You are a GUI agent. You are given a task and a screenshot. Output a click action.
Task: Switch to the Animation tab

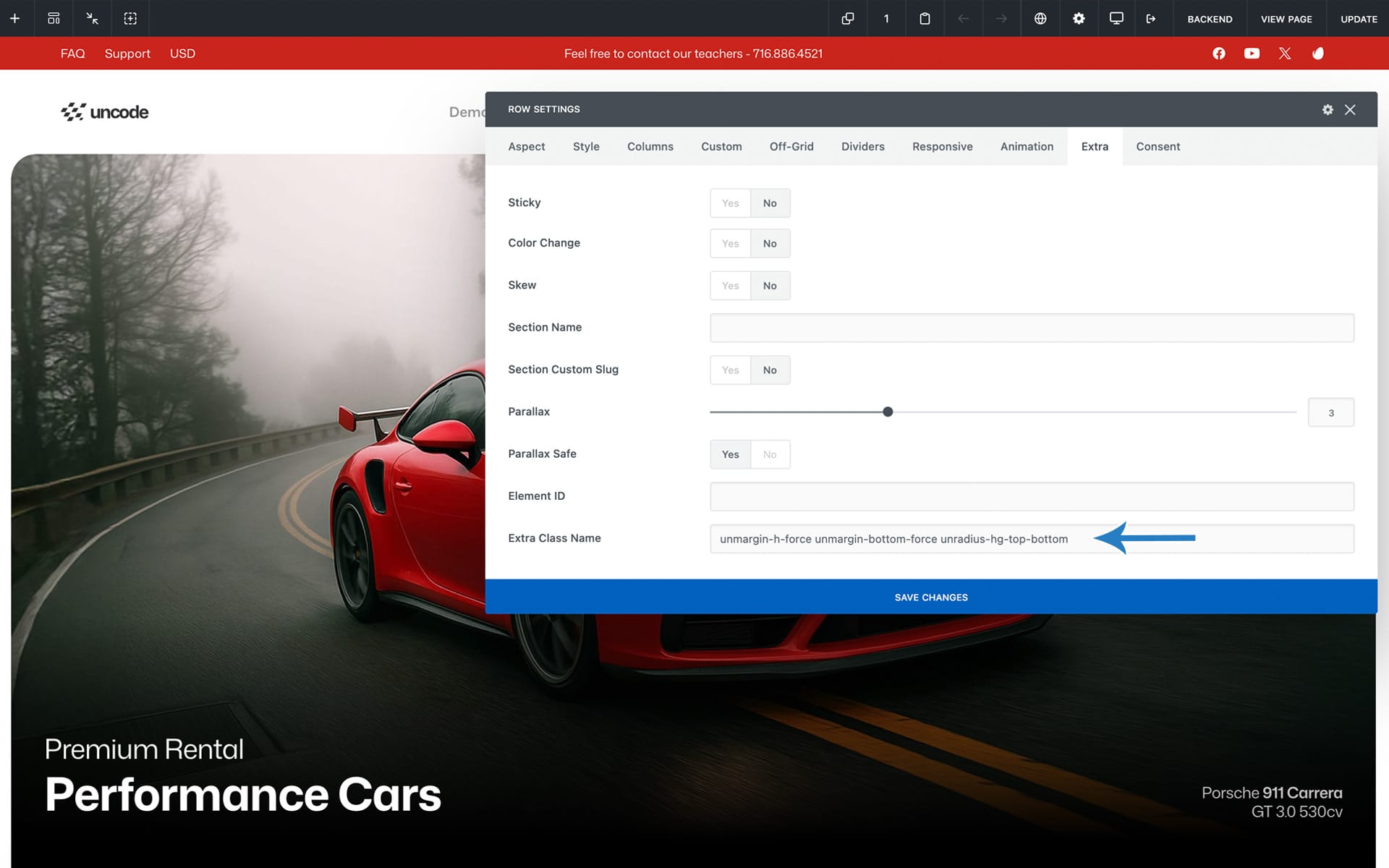tap(1027, 147)
